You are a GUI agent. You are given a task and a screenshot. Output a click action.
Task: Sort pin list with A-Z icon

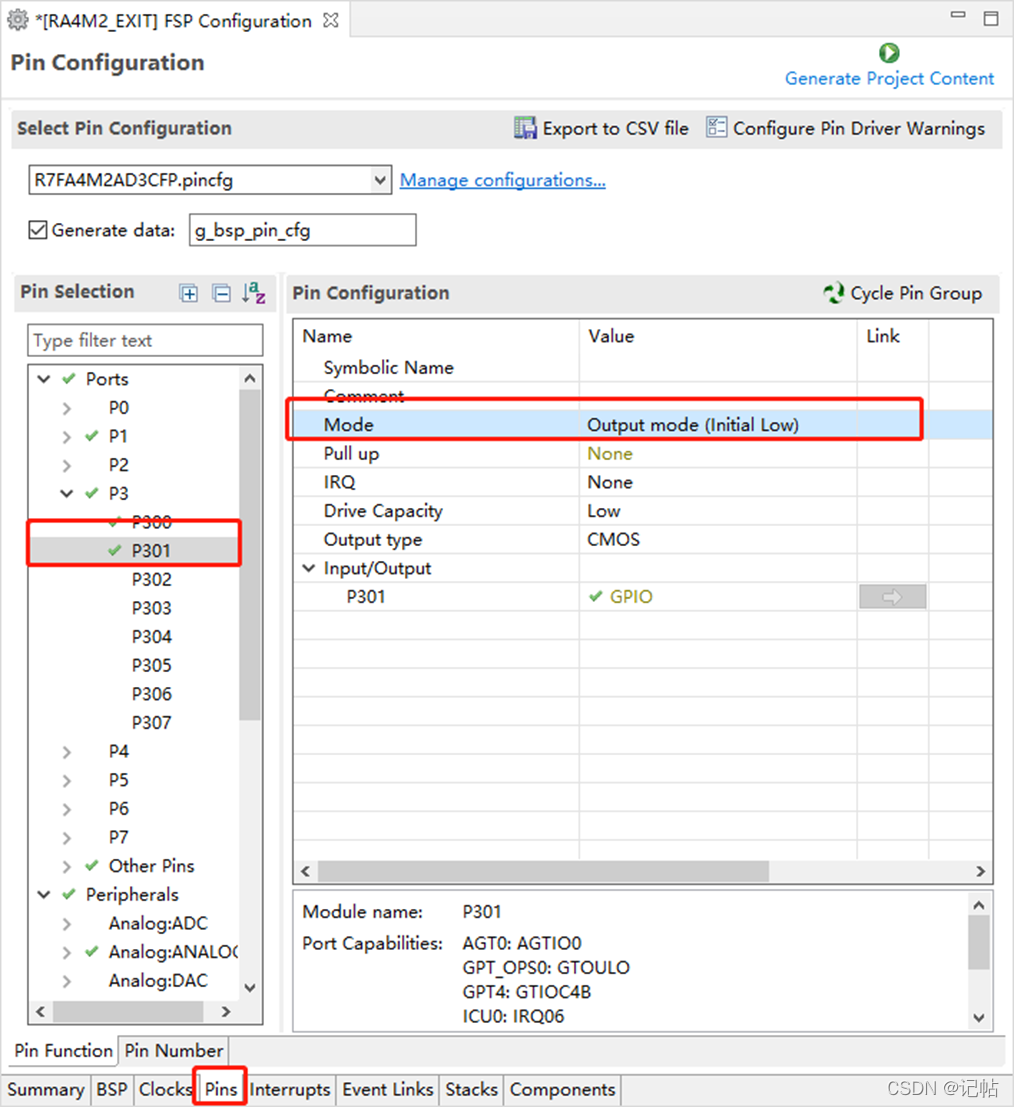254,293
